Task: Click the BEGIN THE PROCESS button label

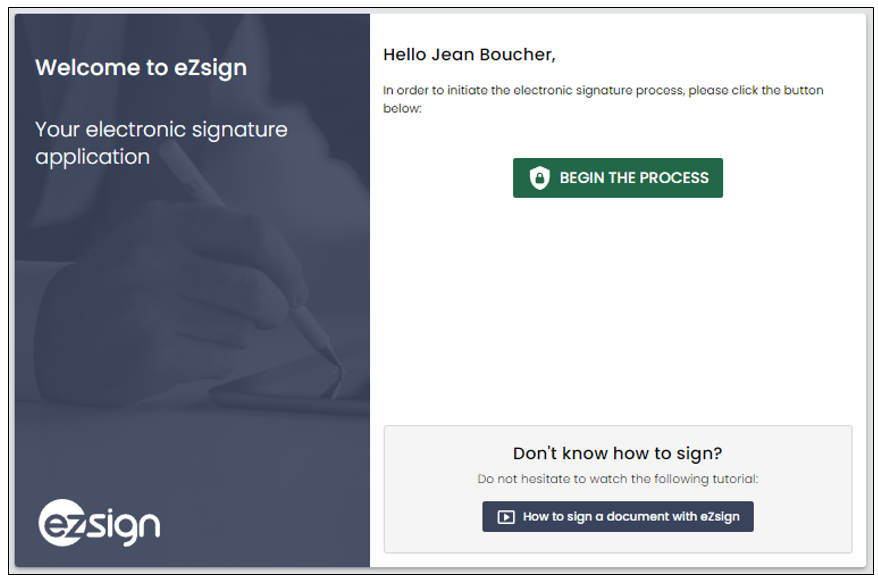Action: (634, 178)
